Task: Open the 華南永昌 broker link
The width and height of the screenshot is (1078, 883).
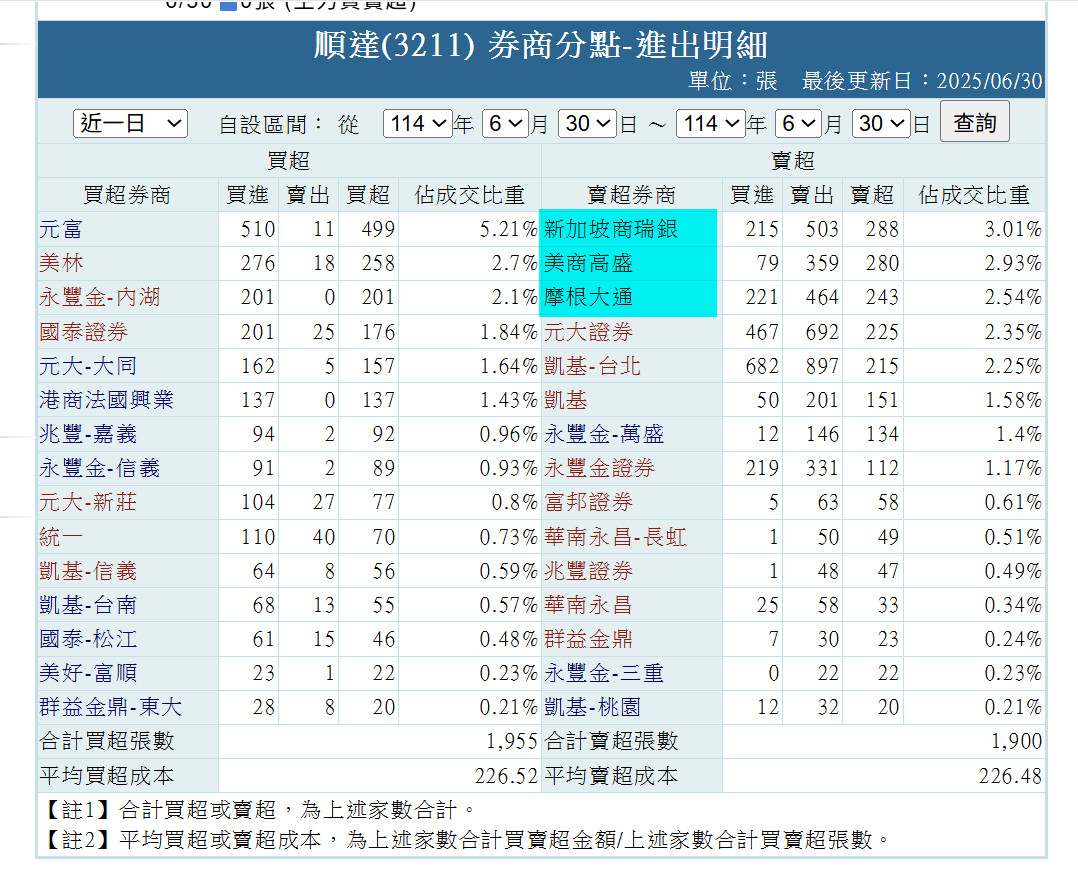Action: click(588, 605)
